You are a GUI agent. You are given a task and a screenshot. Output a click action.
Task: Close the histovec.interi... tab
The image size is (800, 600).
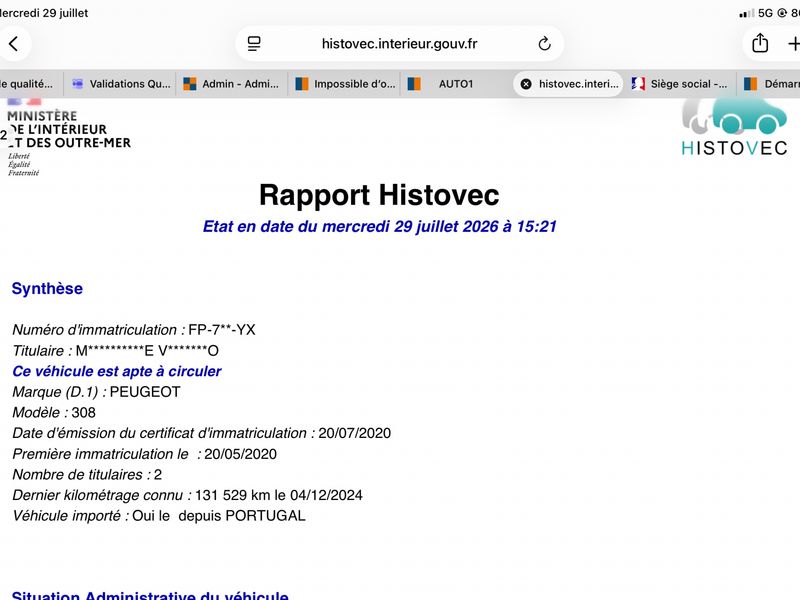click(x=526, y=84)
